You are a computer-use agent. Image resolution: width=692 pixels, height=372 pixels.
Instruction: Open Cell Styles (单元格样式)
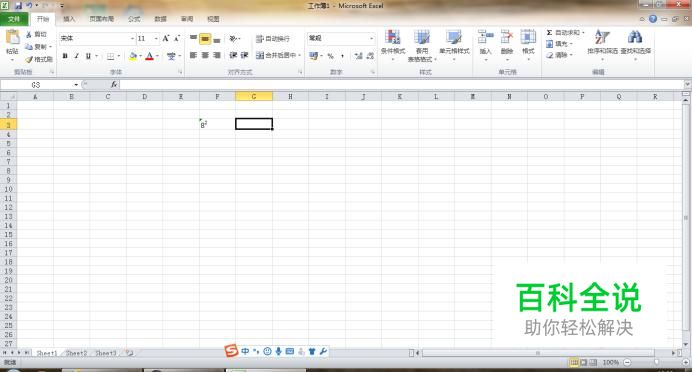click(454, 45)
